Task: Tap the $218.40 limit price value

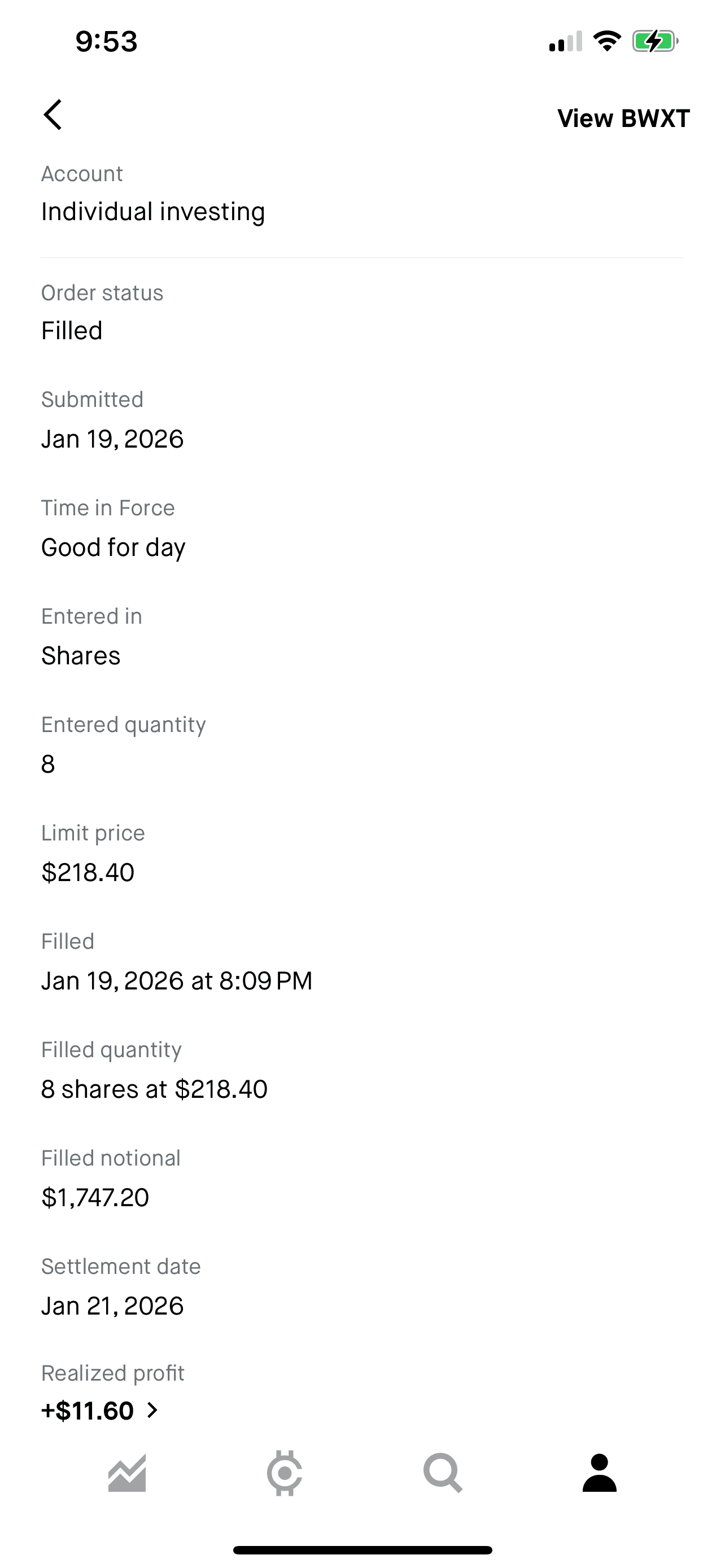Action: coord(88,872)
